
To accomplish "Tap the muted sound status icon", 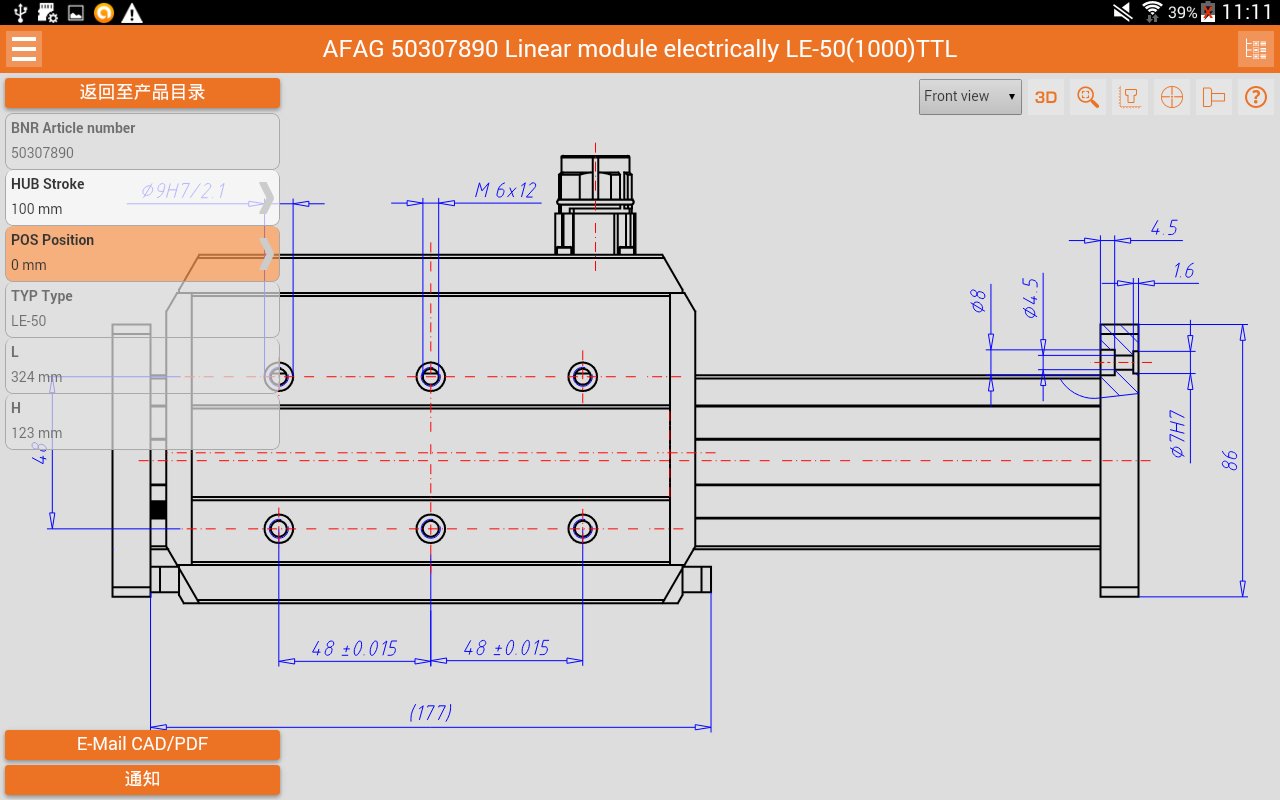I will click(1123, 12).
